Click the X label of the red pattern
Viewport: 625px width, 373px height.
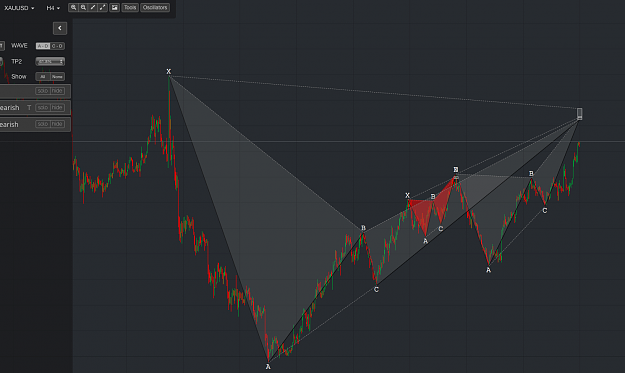(x=407, y=195)
